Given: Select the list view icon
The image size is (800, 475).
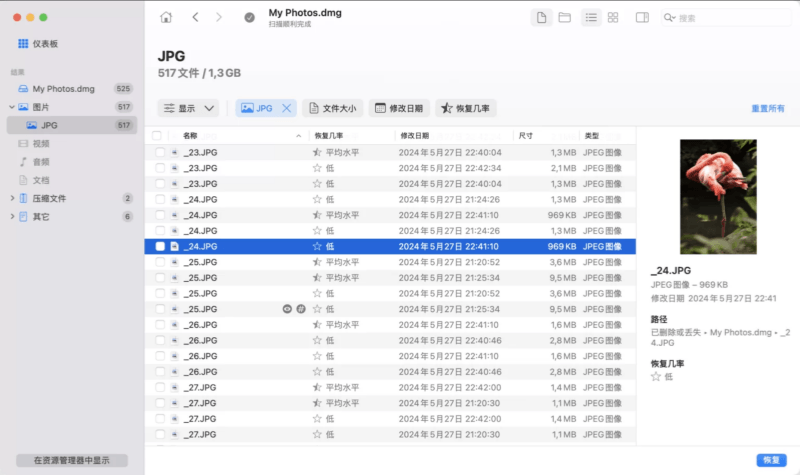Looking at the screenshot, I should 591,18.
